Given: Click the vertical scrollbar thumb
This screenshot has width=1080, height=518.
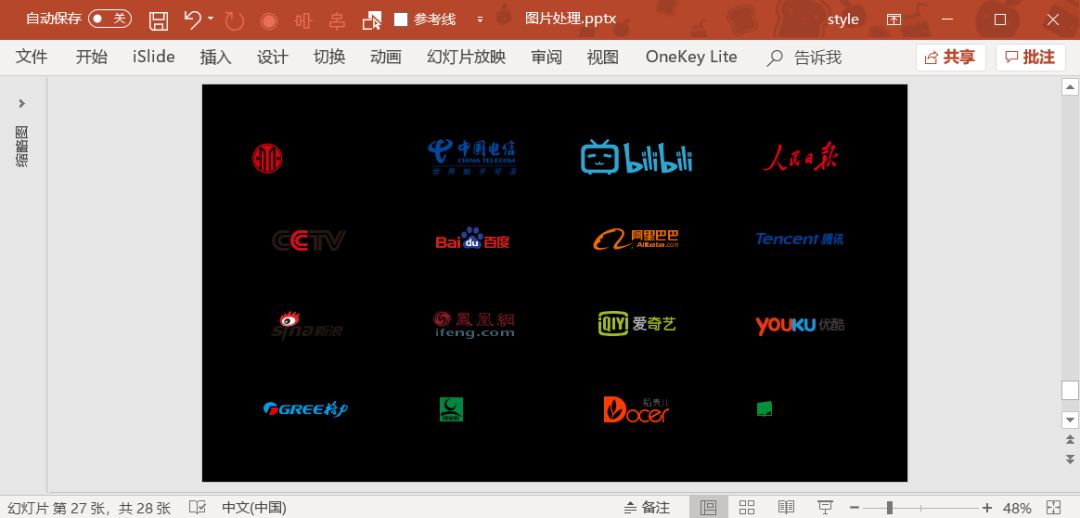Looking at the screenshot, I should (1070, 391).
